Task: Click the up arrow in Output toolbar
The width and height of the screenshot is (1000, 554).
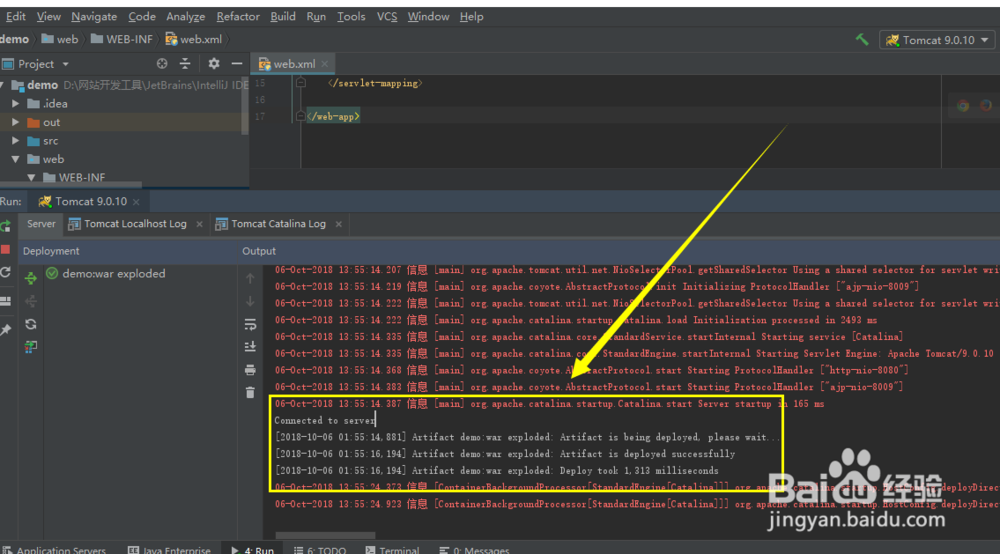Action: (x=250, y=279)
